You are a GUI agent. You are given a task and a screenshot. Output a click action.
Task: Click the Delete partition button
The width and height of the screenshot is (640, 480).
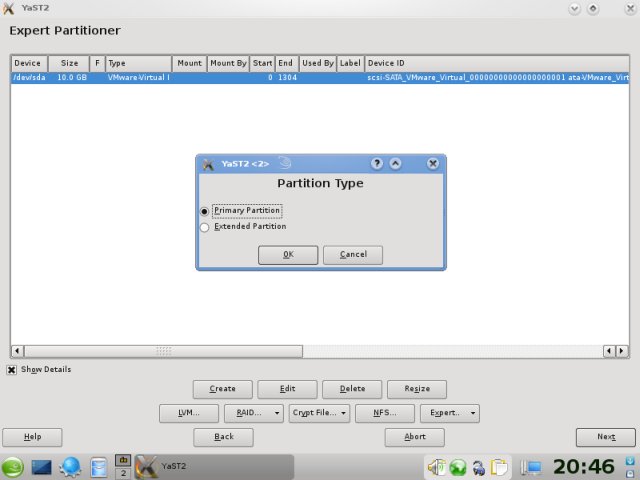(352, 389)
